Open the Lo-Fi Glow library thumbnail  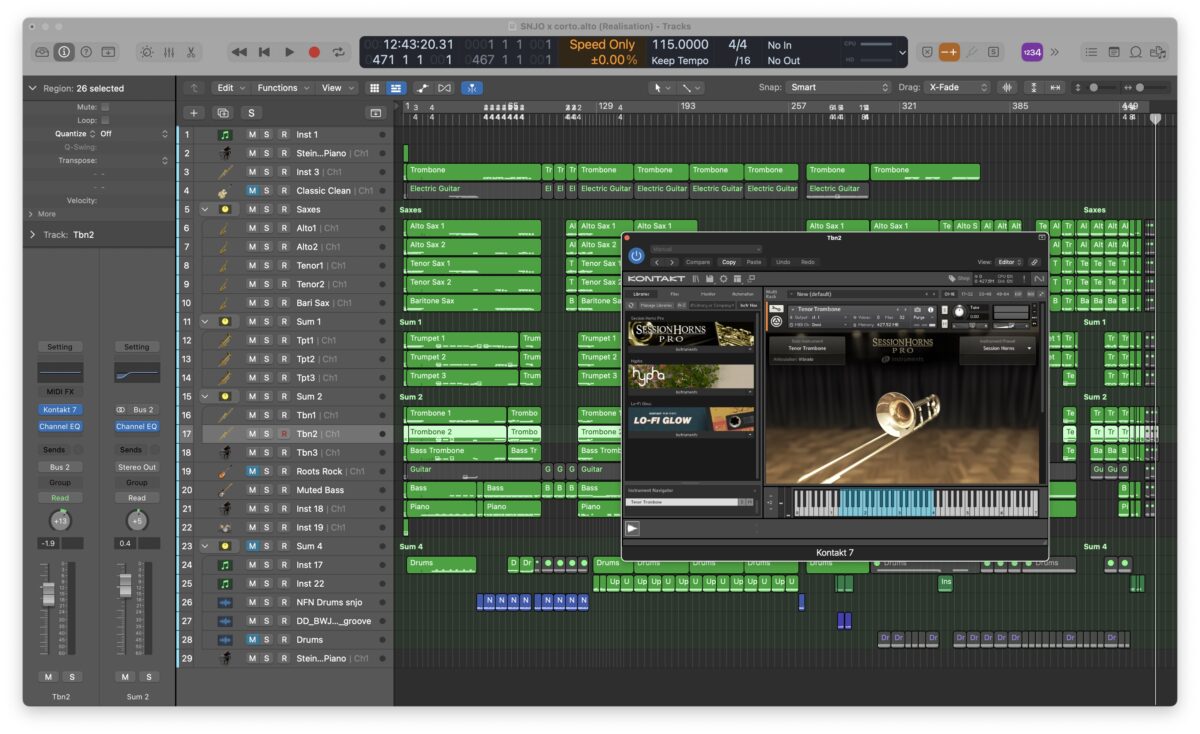pyautogui.click(x=691, y=421)
